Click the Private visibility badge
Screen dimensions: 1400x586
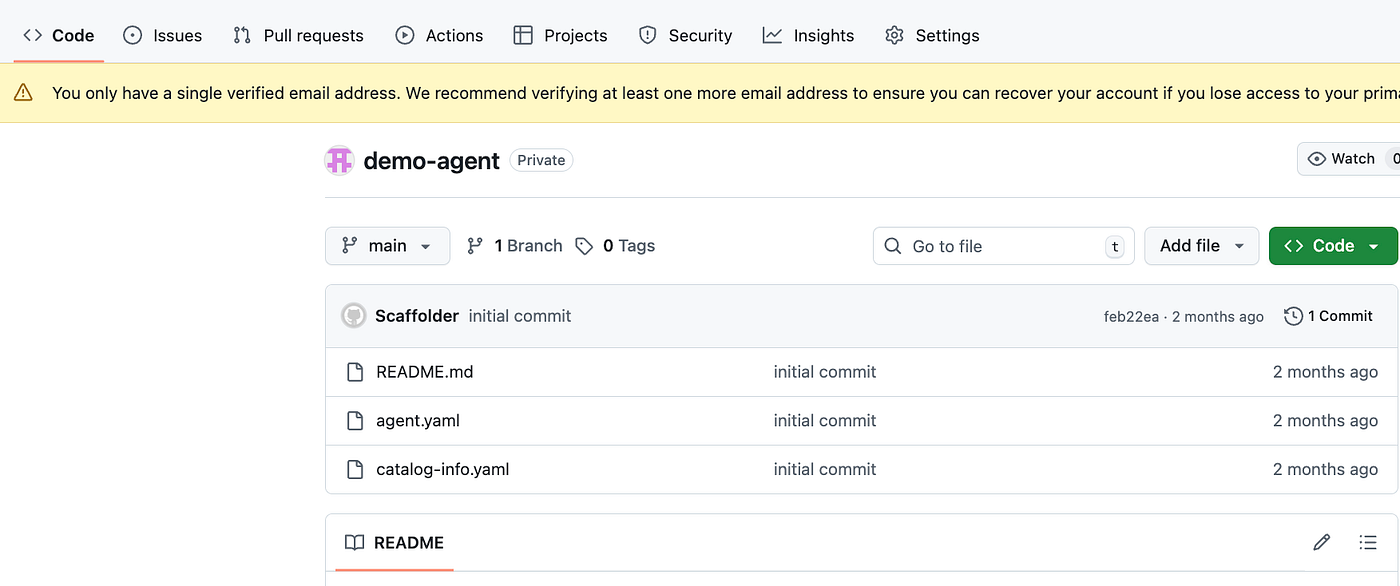pos(541,160)
